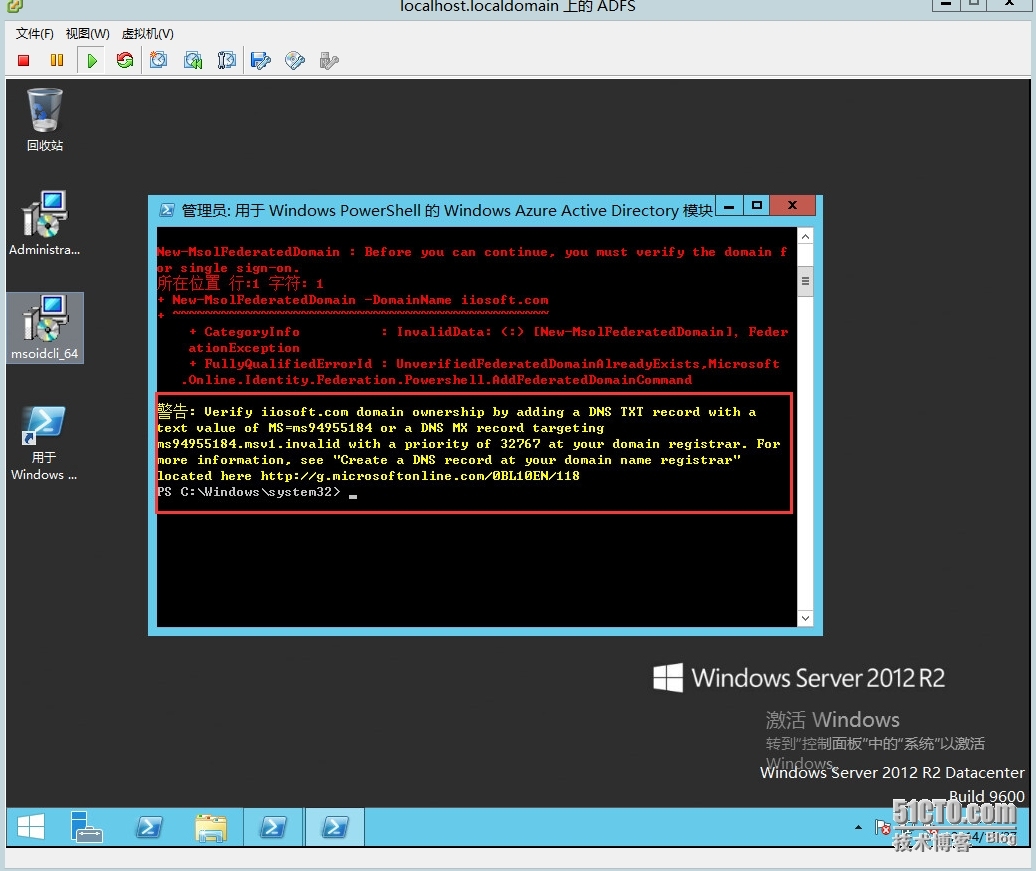Switch to third PowerShell taskbar window
This screenshot has width=1036, height=871.
click(334, 827)
